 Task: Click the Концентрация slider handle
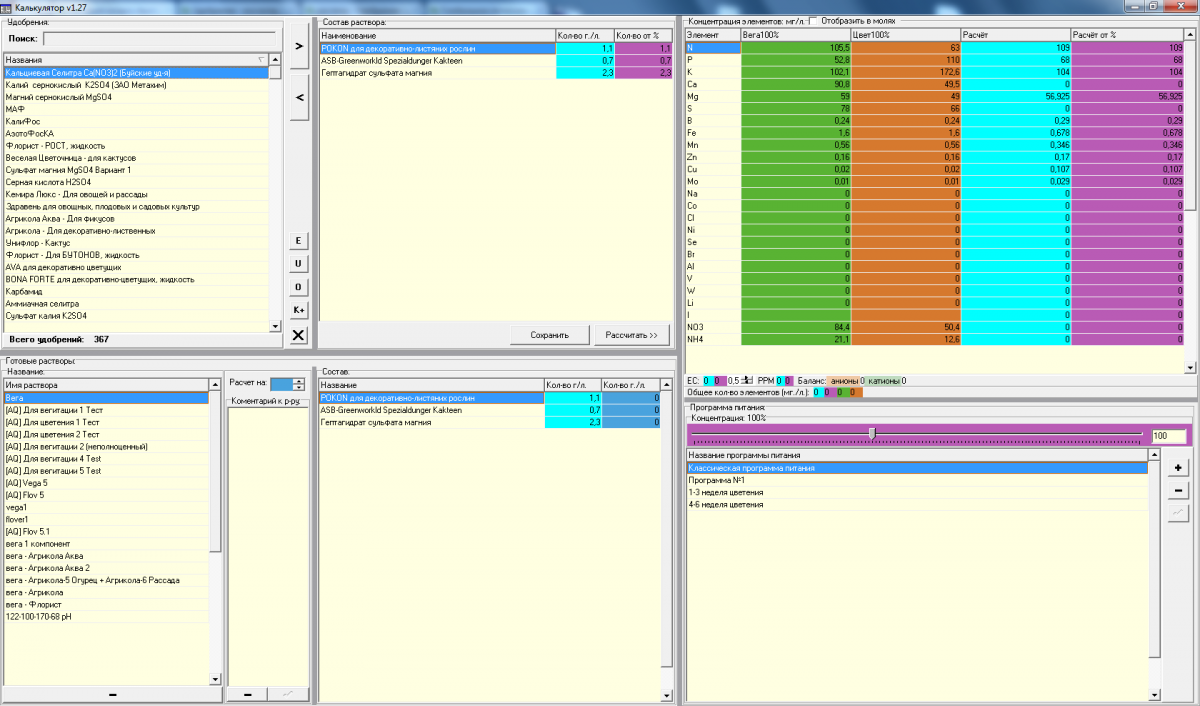[873, 433]
